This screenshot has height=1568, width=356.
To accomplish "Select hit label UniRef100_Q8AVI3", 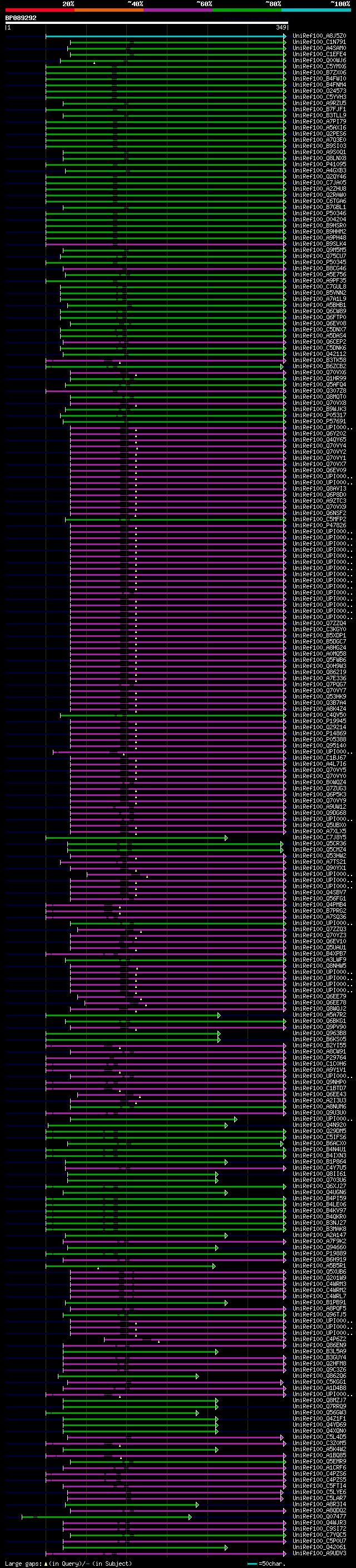I will coord(319,489).
